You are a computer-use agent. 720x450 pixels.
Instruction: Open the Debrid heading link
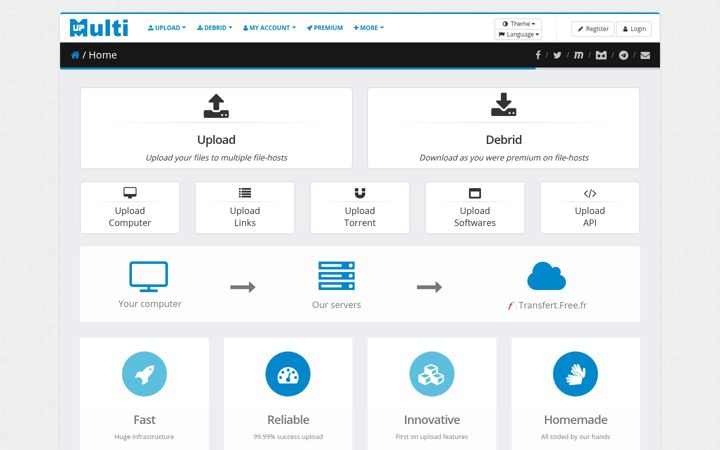[504, 140]
